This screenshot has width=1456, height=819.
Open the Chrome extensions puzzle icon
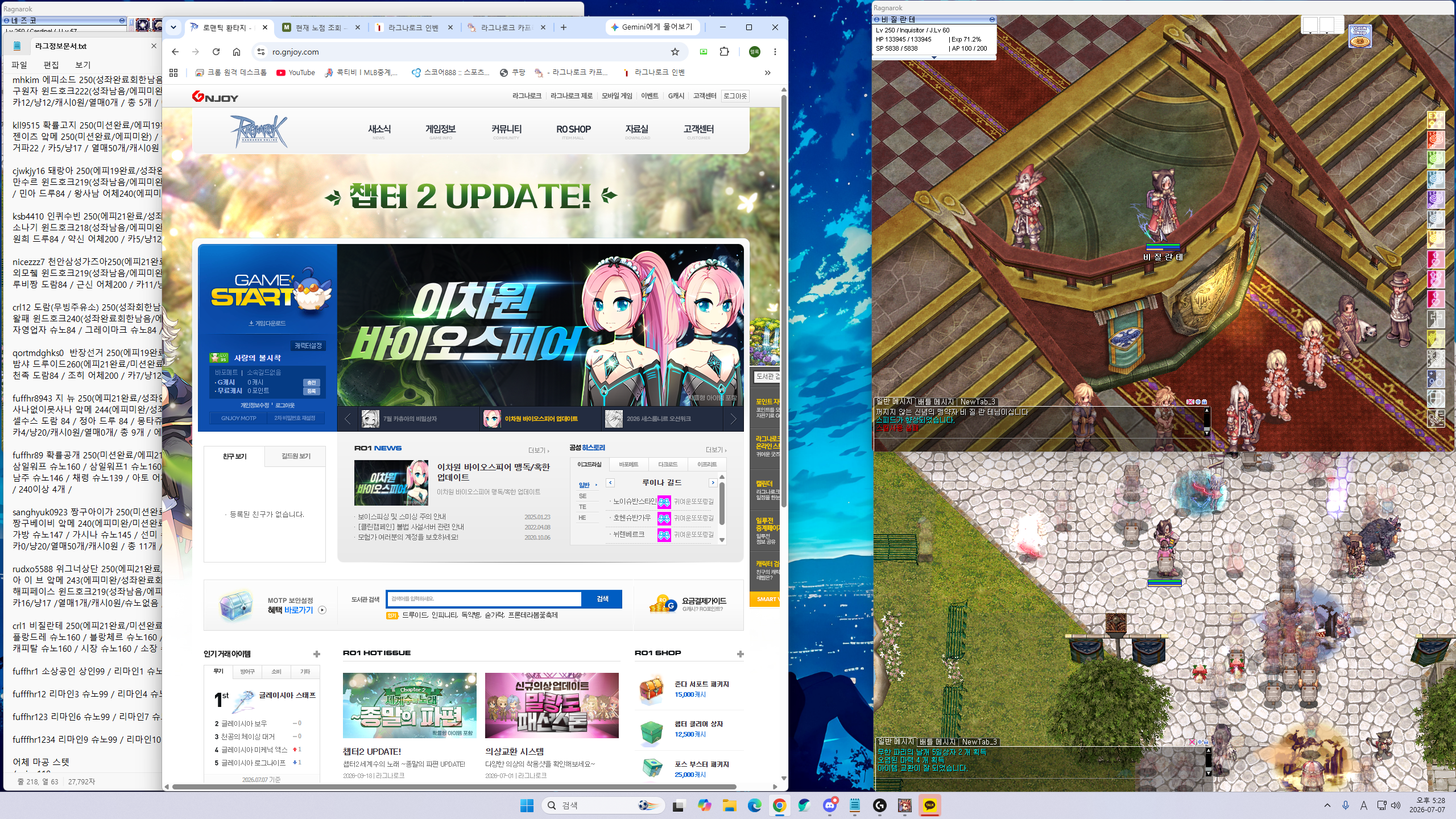click(x=724, y=52)
